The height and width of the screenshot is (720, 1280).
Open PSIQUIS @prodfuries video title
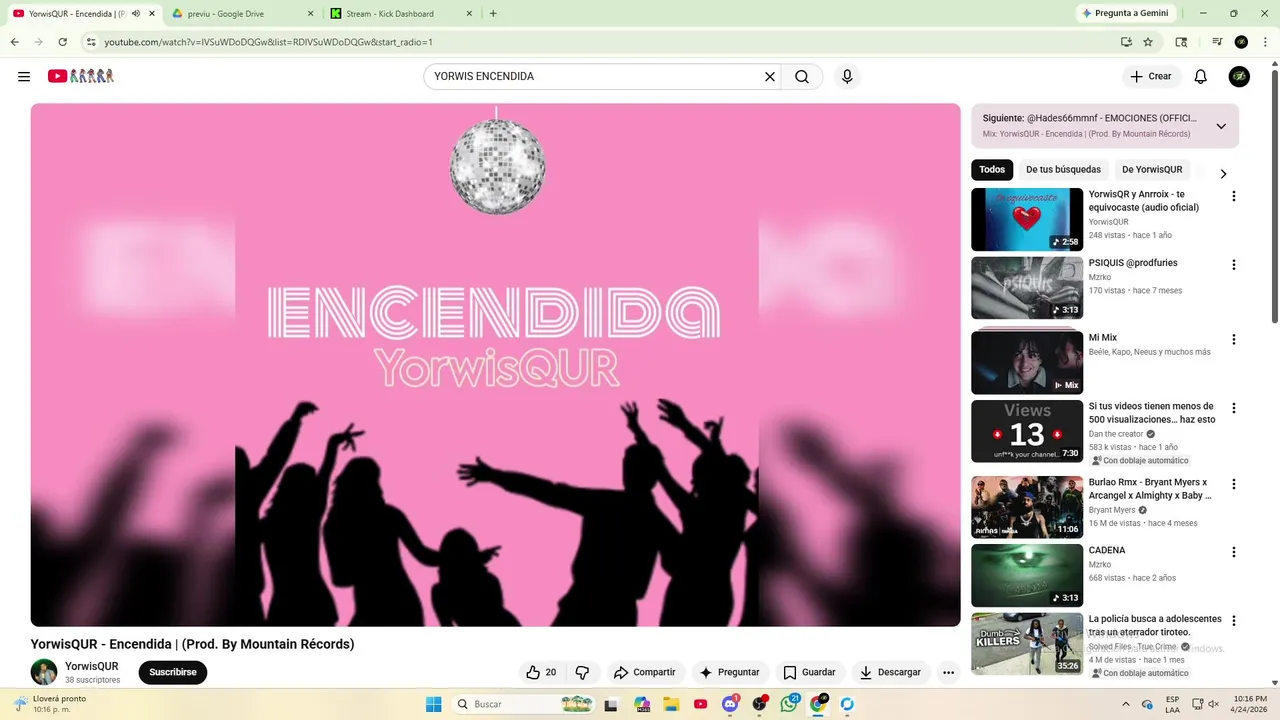click(x=1133, y=263)
